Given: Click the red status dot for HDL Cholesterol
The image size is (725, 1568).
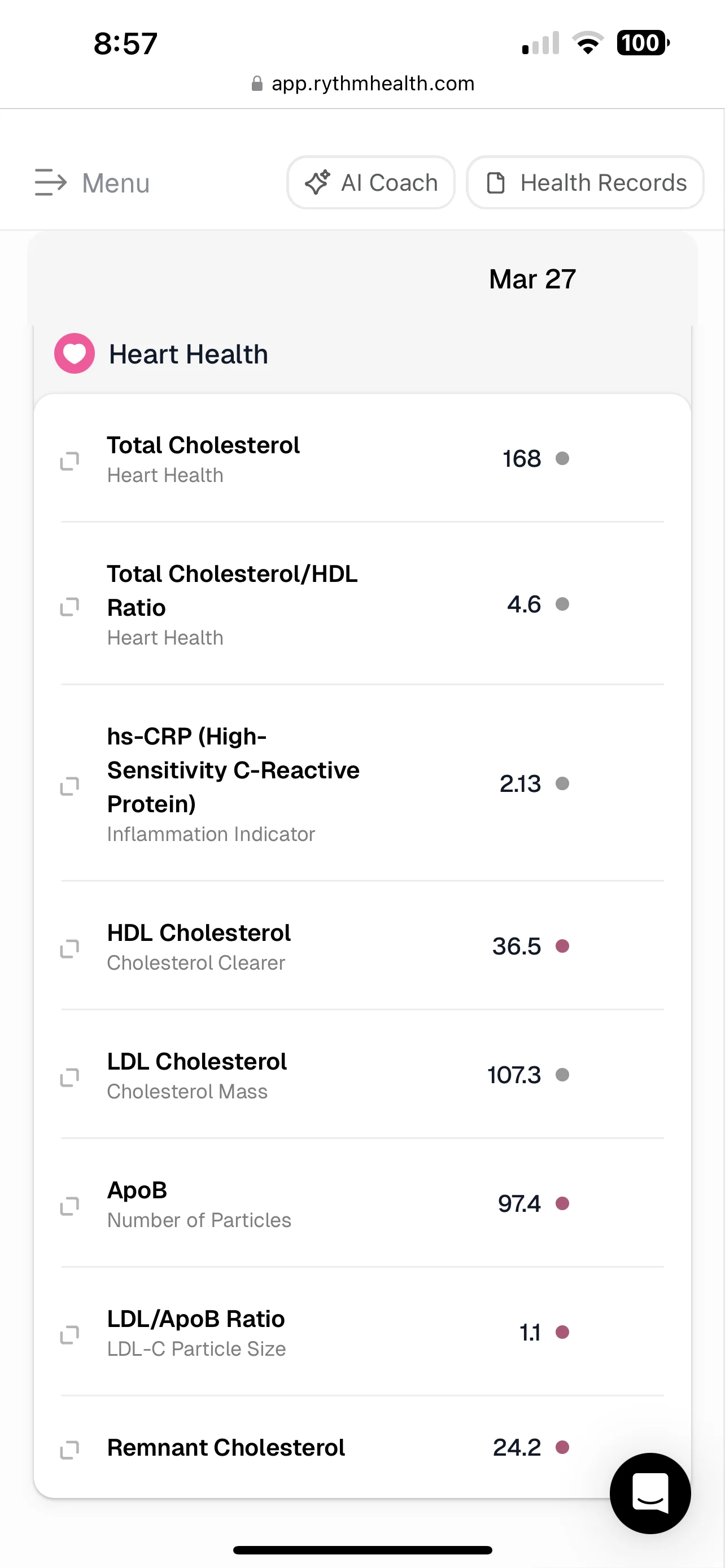Looking at the screenshot, I should (x=562, y=946).
